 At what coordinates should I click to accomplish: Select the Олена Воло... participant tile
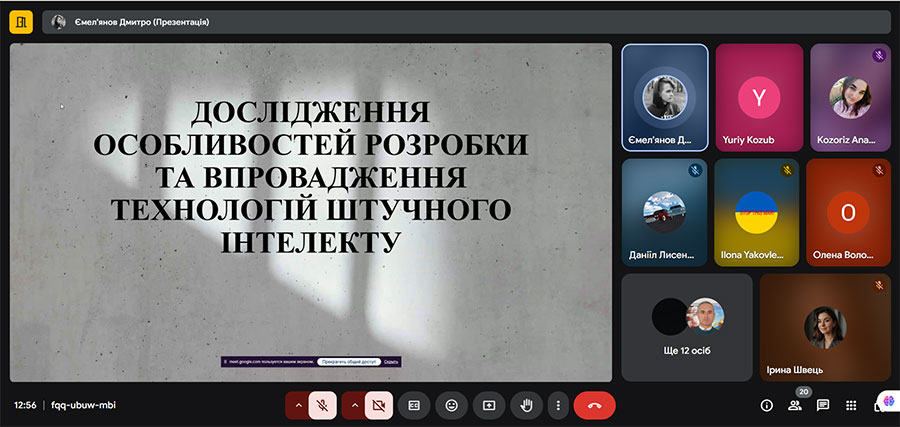click(x=848, y=212)
